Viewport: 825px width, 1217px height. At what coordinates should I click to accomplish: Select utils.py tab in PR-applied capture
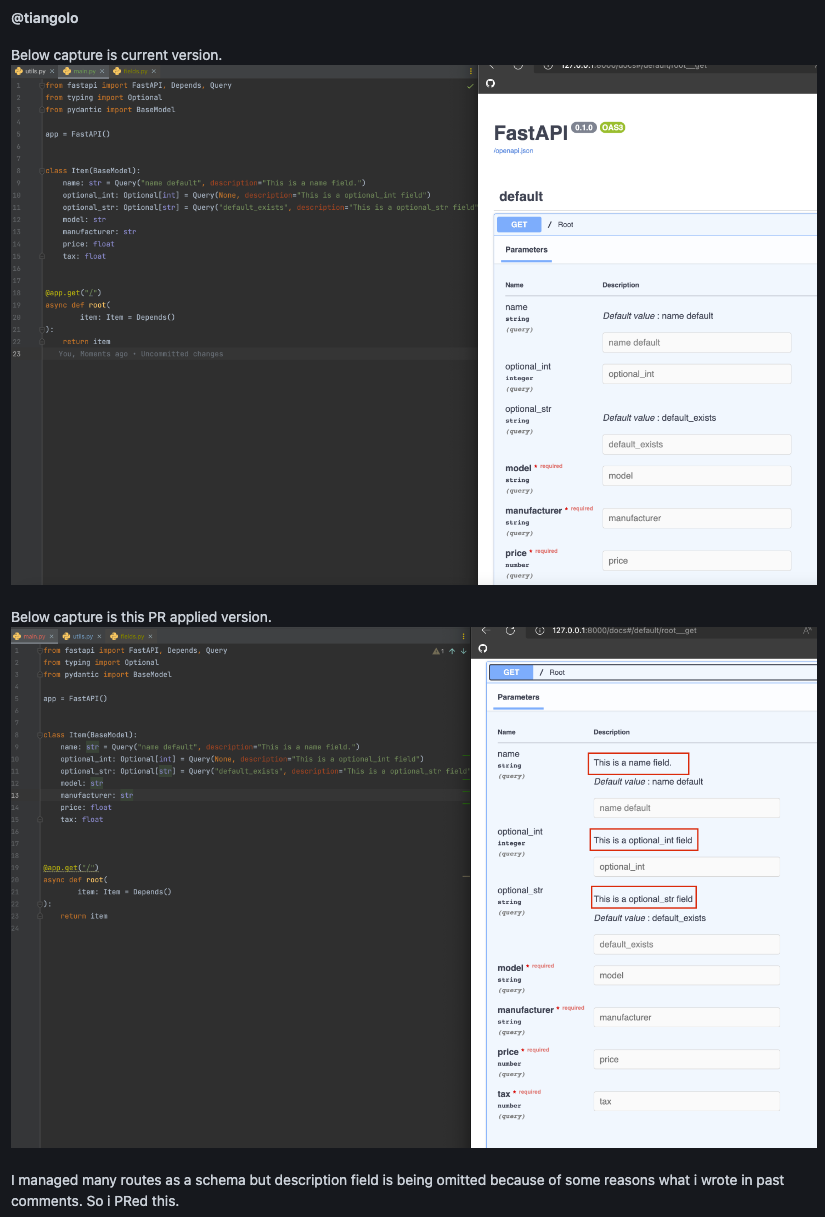pyautogui.click(x=82, y=634)
